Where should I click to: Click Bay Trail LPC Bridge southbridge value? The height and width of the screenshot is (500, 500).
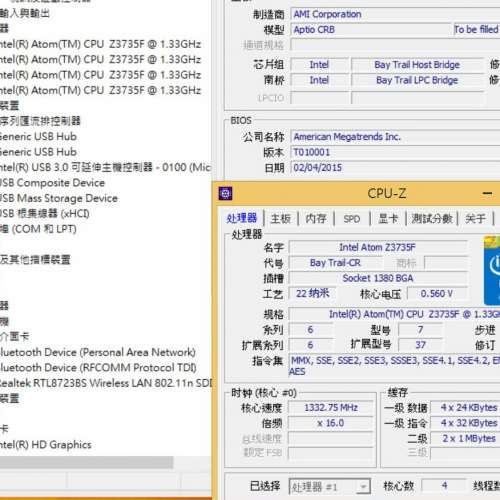pyautogui.click(x=417, y=80)
